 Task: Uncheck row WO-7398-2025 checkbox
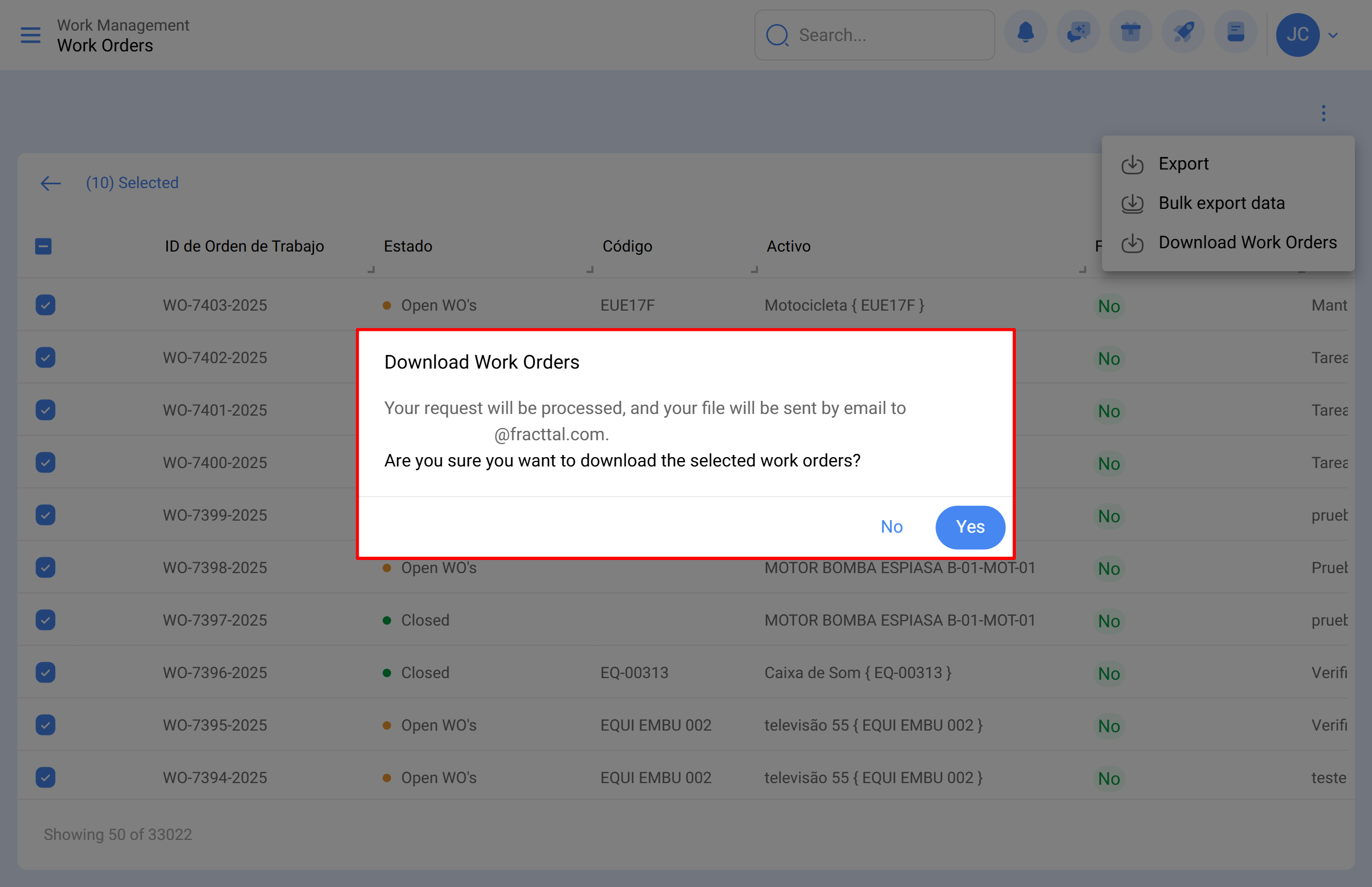coord(45,568)
